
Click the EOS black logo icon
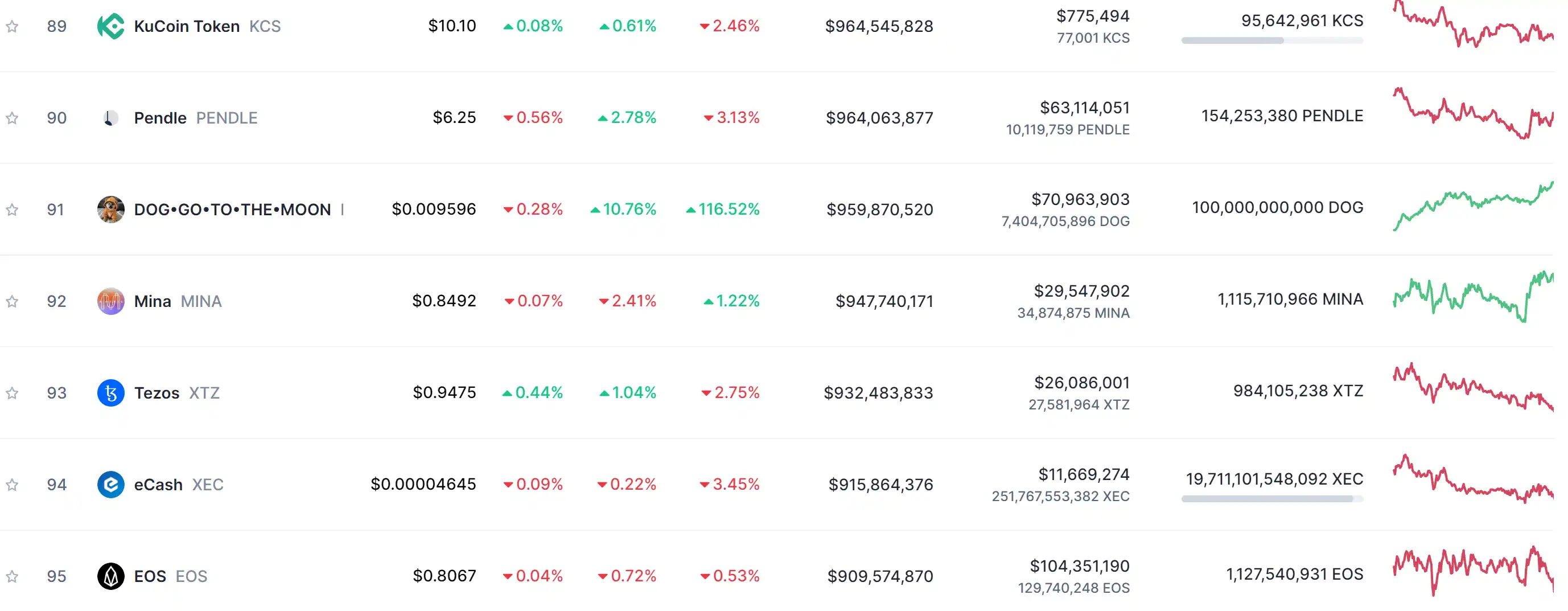pyautogui.click(x=111, y=576)
